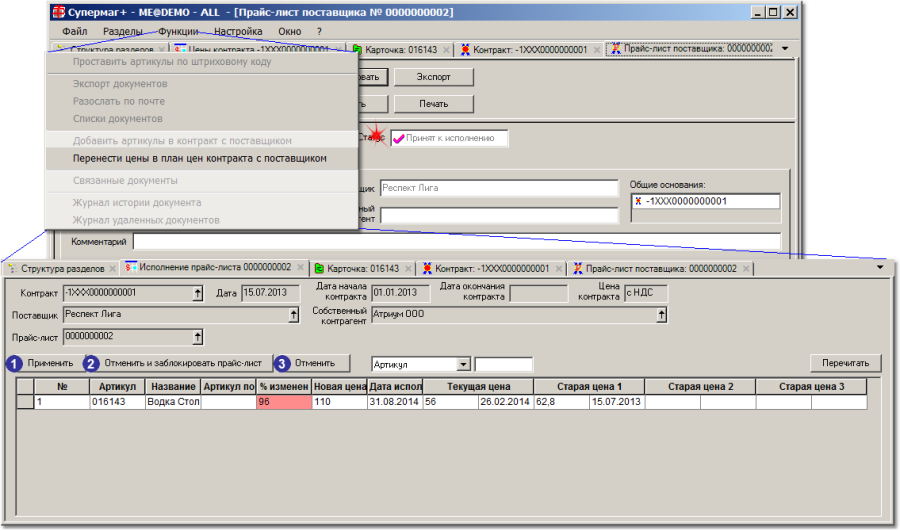Close the Исполнение прайс-листа 0000000002 tab

pyautogui.click(x=300, y=268)
